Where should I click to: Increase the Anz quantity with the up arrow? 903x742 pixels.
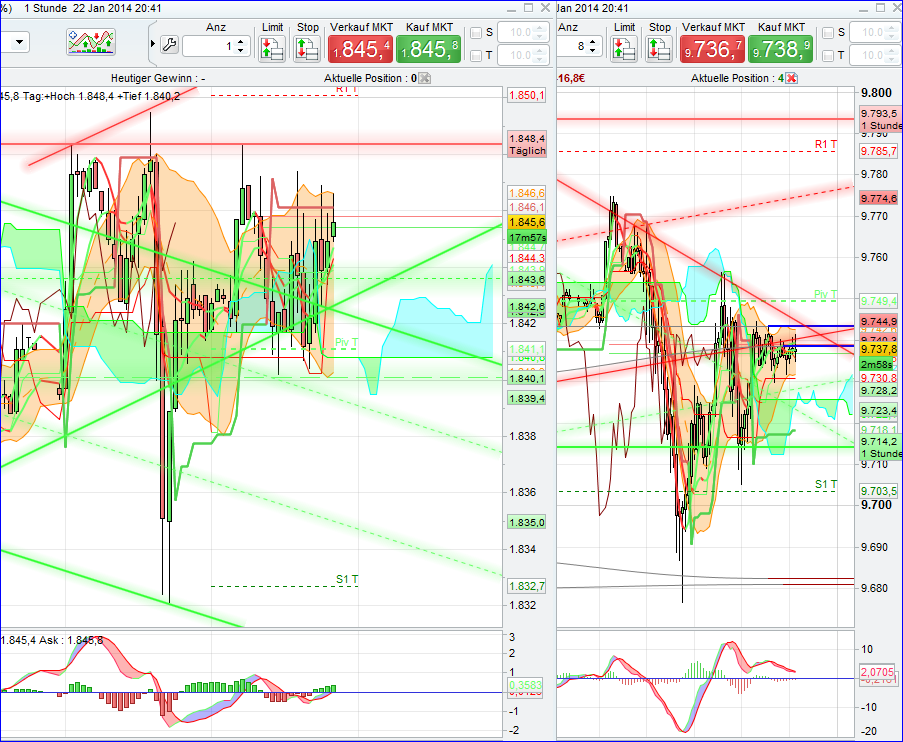pos(241,38)
